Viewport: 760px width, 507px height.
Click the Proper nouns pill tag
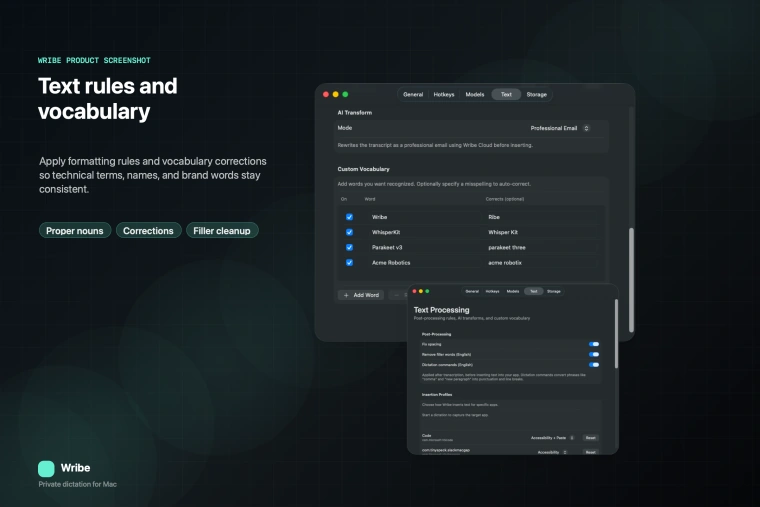[x=75, y=230]
